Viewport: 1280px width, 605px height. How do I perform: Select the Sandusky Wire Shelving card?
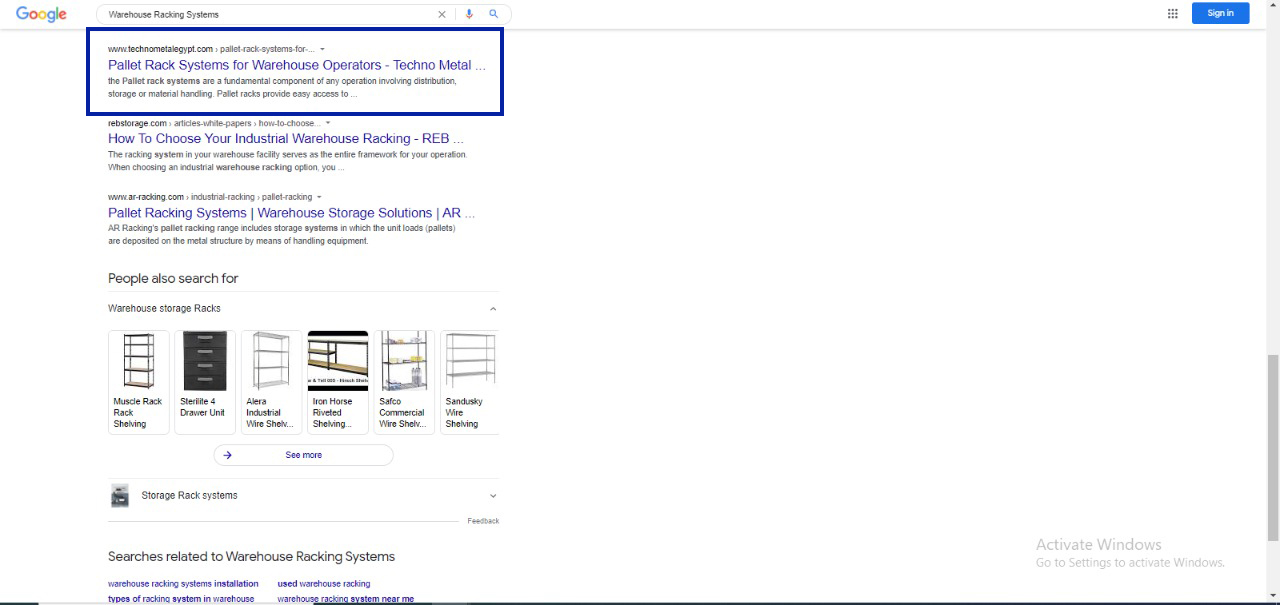pos(469,382)
